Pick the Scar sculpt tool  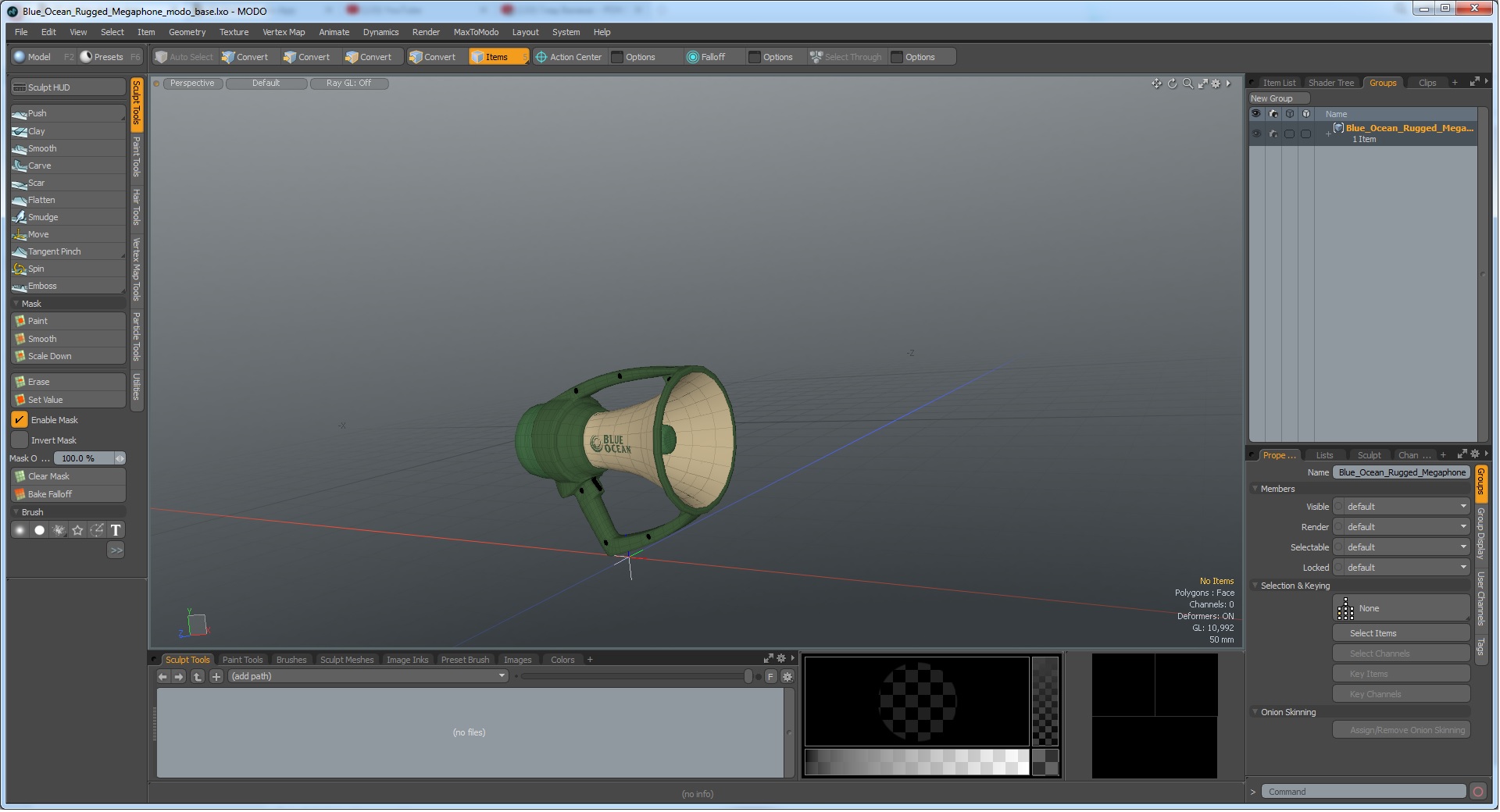(x=68, y=183)
